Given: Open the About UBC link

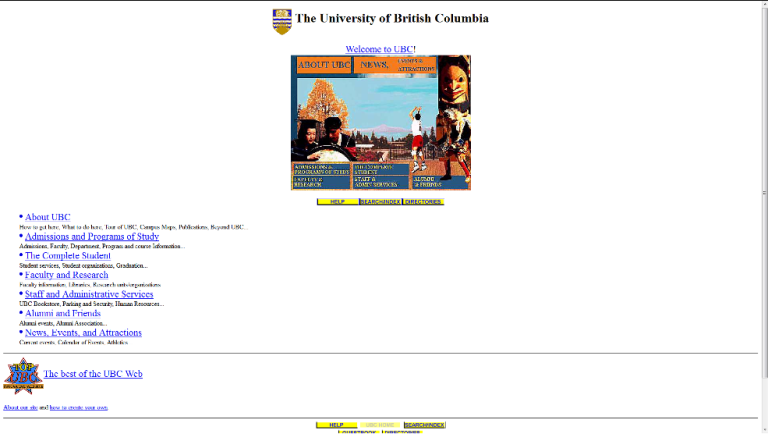Looking at the screenshot, I should pyautogui.click(x=48, y=217).
